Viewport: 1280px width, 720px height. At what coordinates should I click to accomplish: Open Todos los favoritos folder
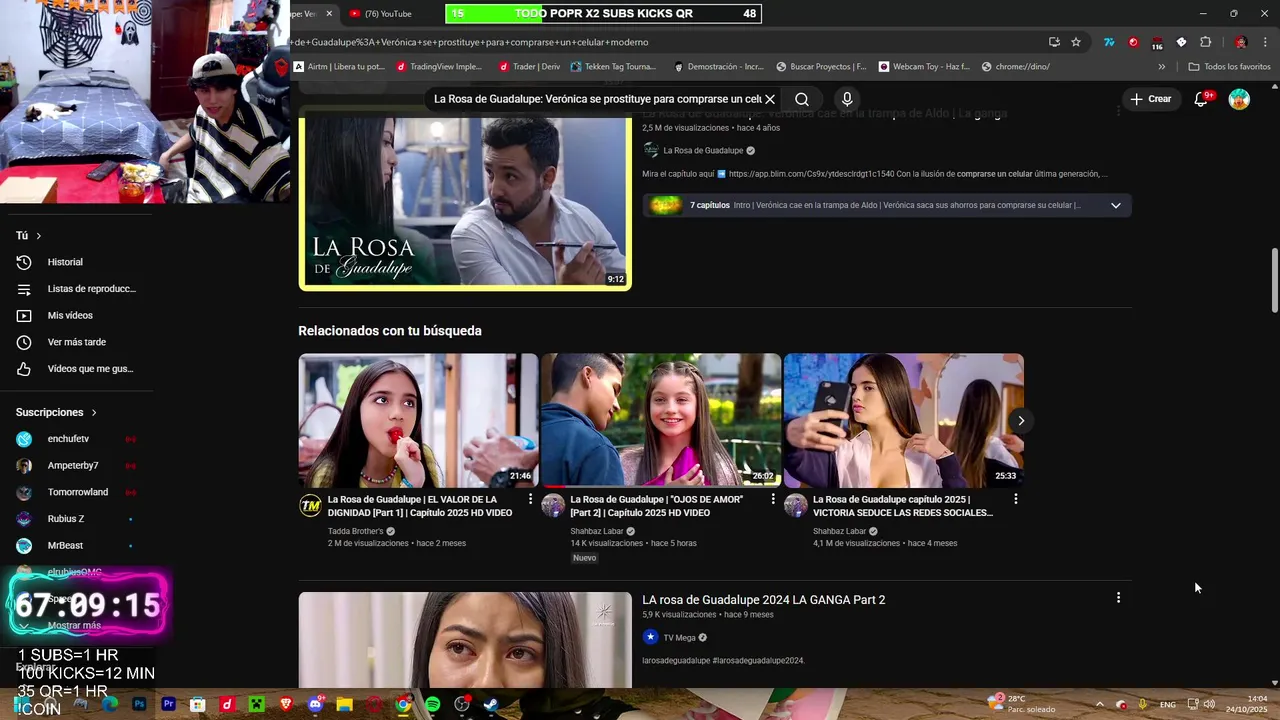pyautogui.click(x=1229, y=67)
